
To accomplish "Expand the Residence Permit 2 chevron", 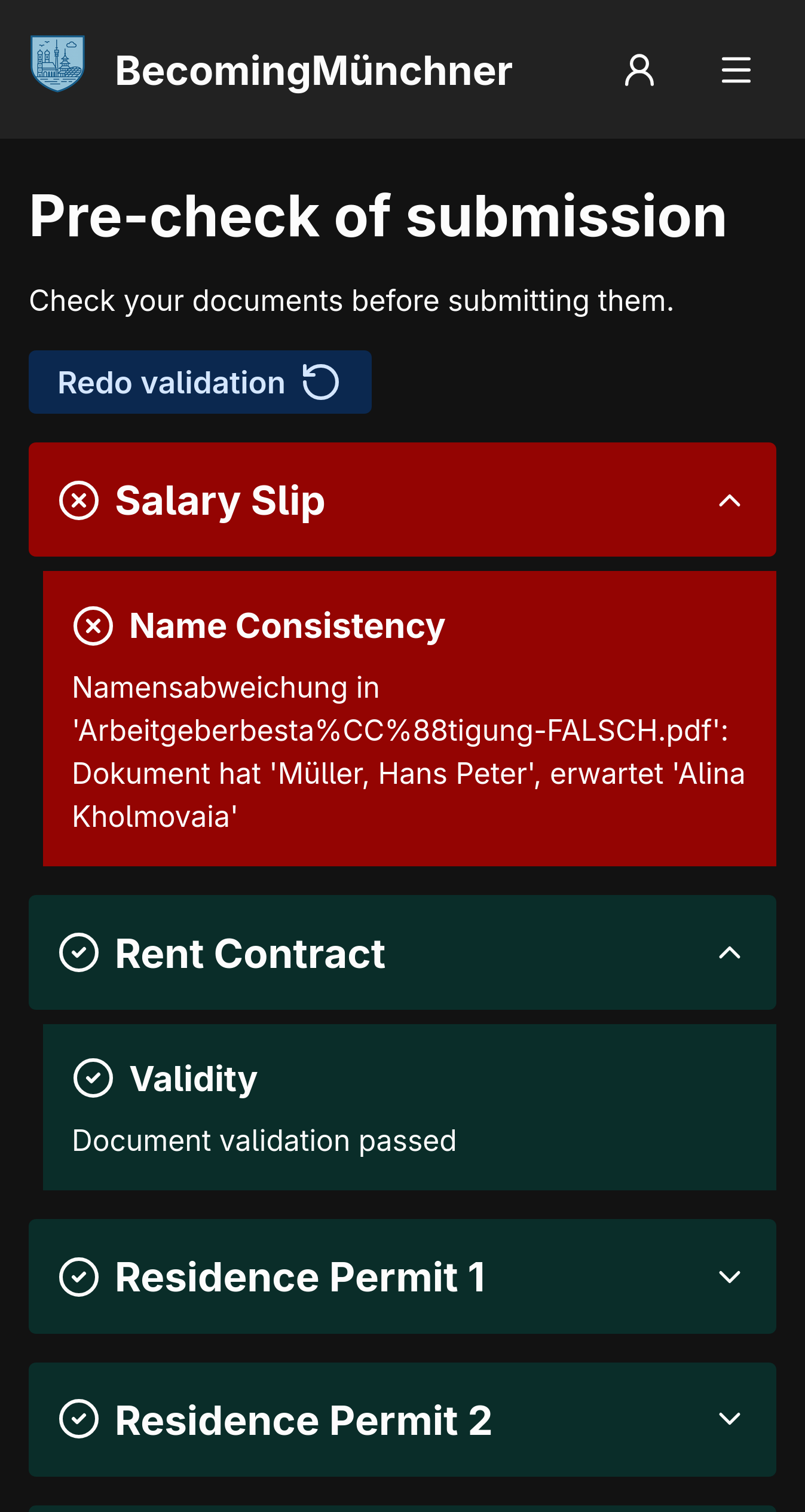I will [730, 1419].
